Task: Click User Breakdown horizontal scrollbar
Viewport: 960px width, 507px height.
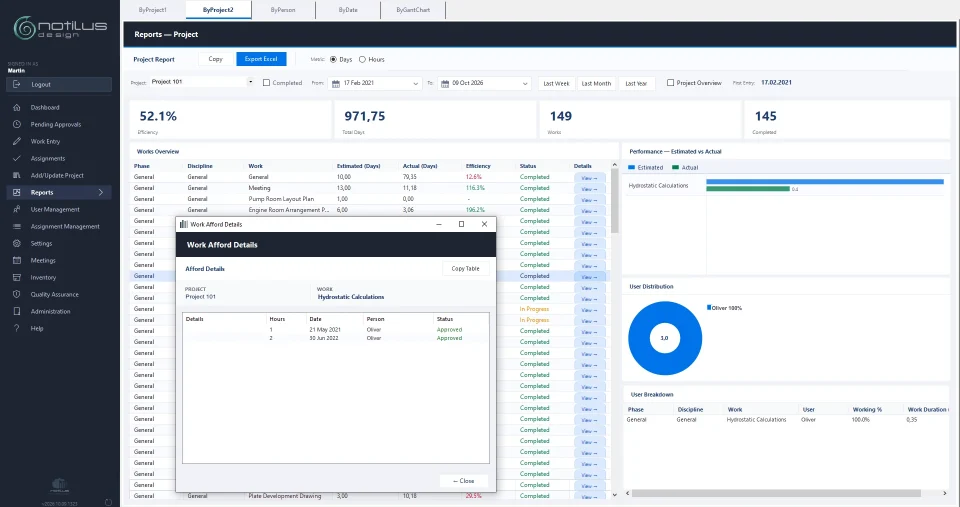Action: pos(776,493)
